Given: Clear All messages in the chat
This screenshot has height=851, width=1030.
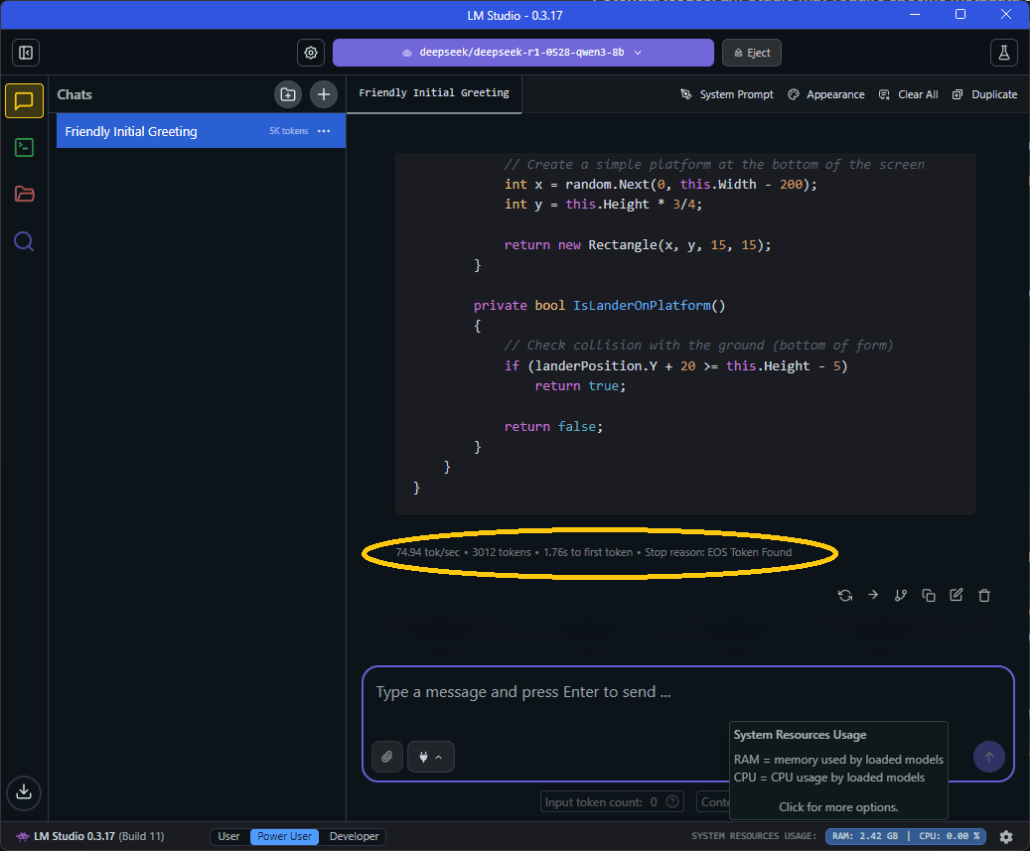Looking at the screenshot, I should click(908, 95).
